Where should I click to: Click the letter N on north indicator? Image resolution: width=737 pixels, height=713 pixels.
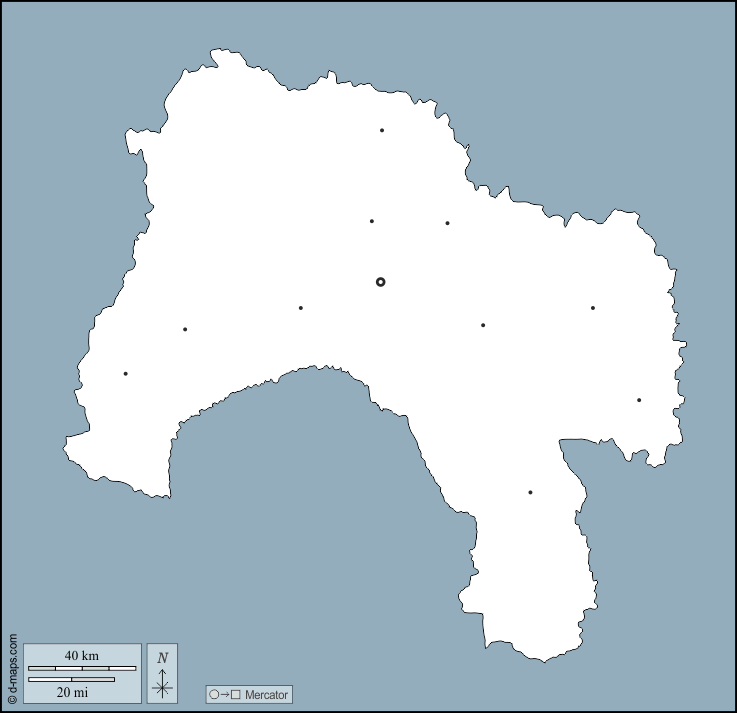(x=162, y=658)
